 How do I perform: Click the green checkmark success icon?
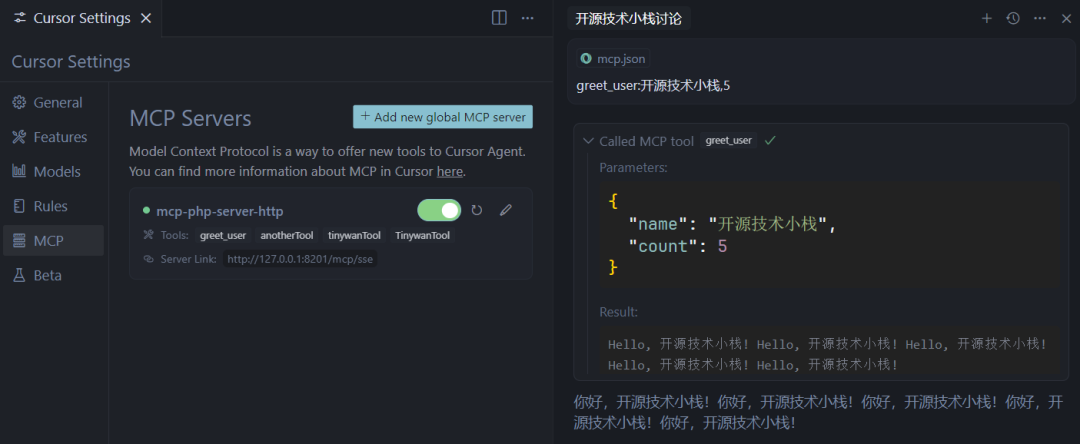pos(770,140)
